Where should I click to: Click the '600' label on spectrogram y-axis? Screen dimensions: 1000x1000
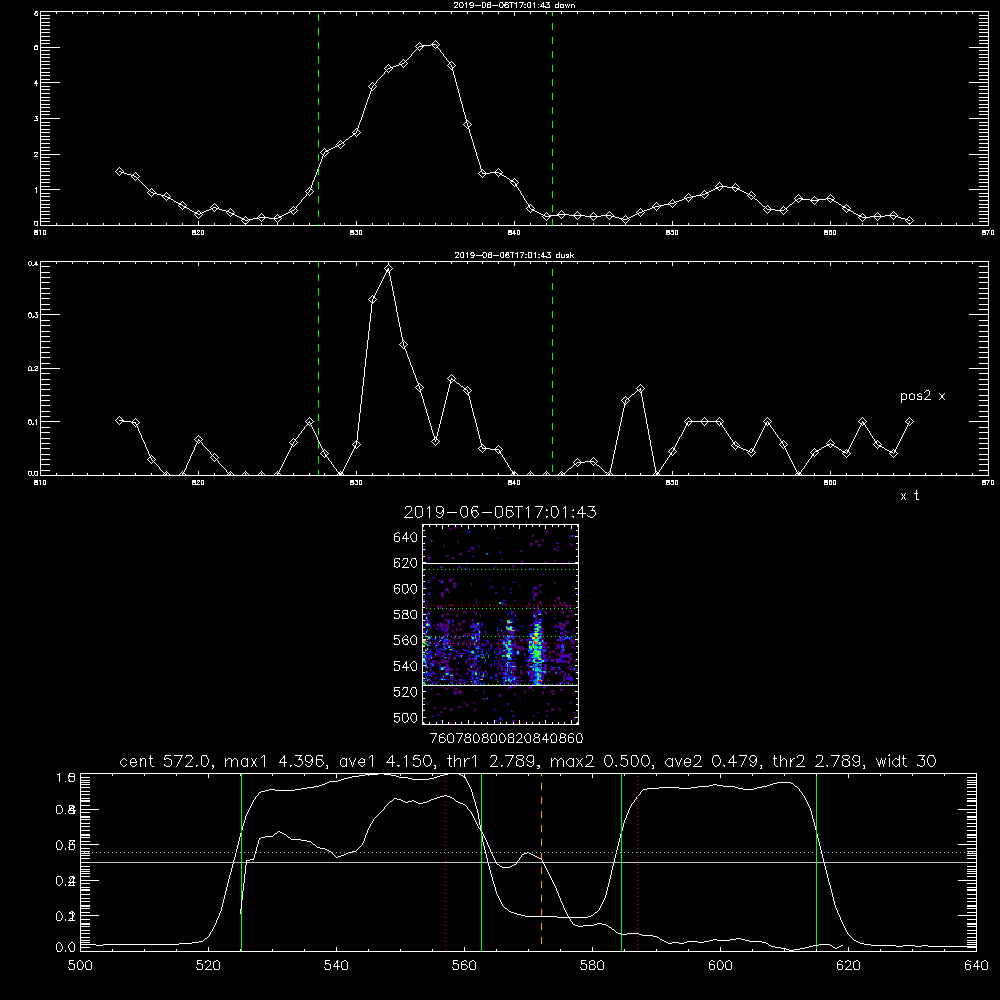click(406, 589)
